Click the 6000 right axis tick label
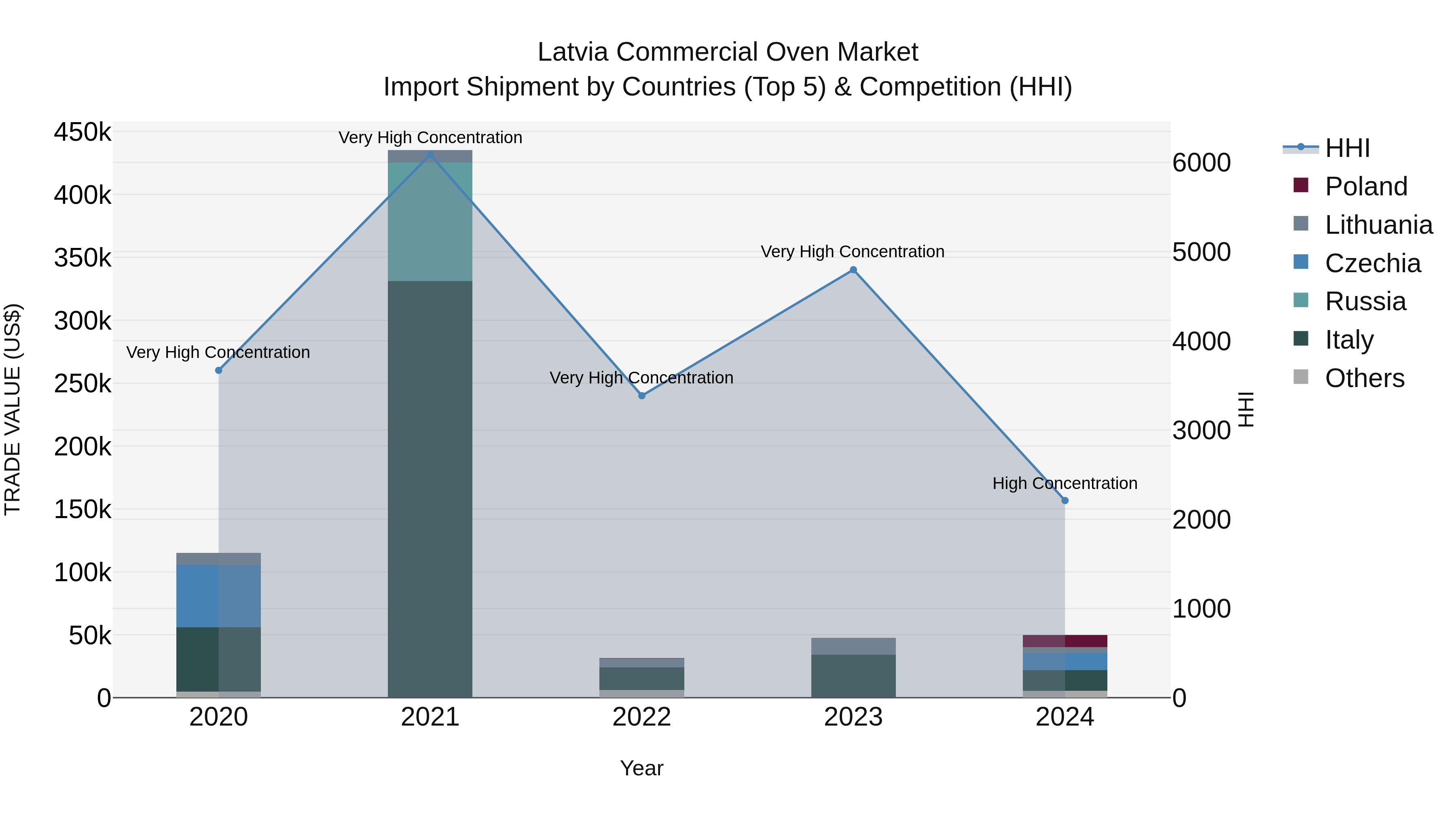Viewport: 1456px width, 819px height. pos(1202,163)
